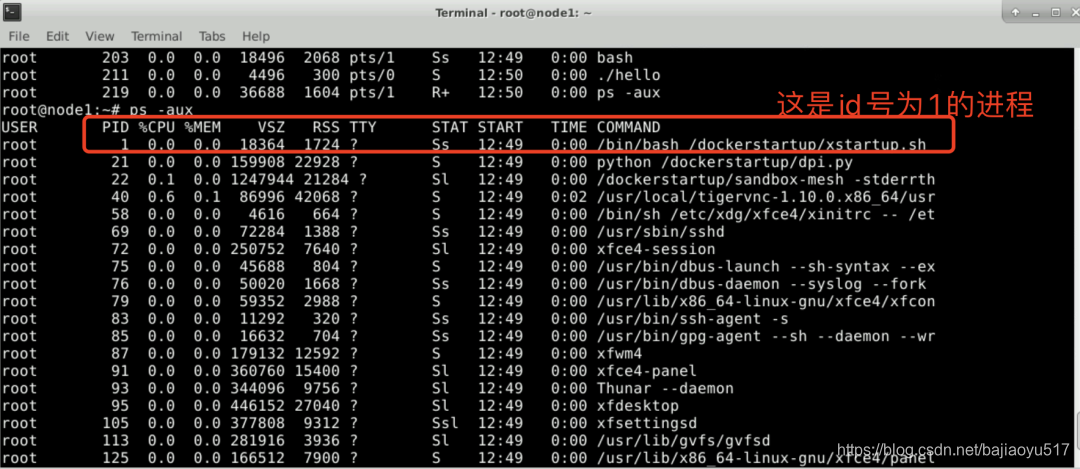Click the 'xfsettingsd' command

tap(647, 424)
